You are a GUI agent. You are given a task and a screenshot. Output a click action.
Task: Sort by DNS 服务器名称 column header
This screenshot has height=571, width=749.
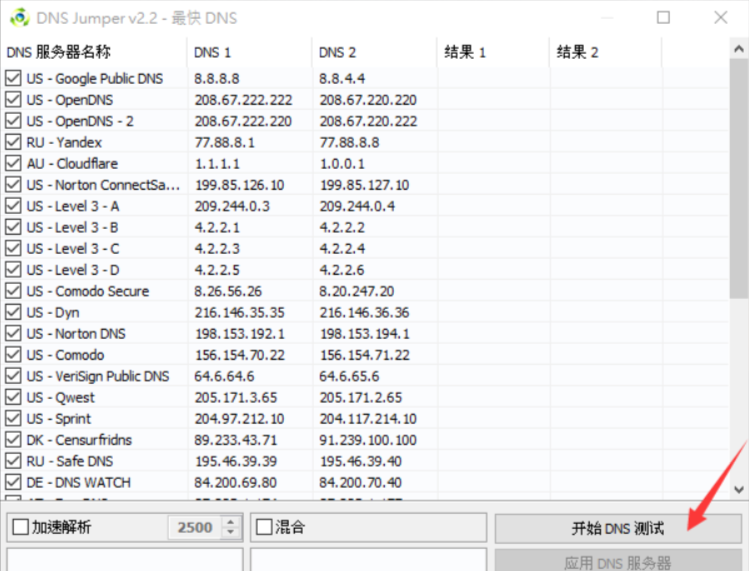click(x=94, y=52)
